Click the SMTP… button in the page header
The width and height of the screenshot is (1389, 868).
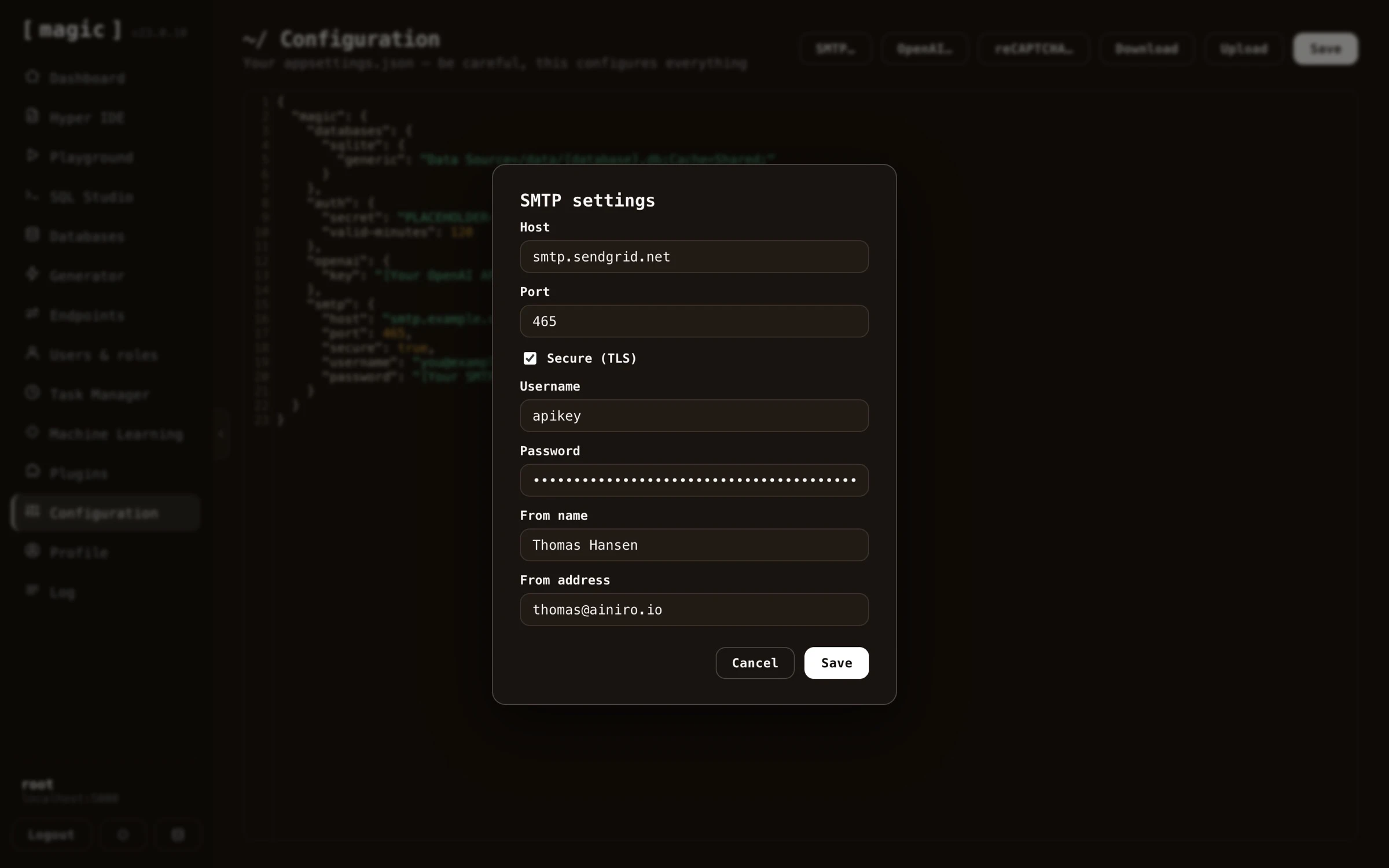pos(835,49)
